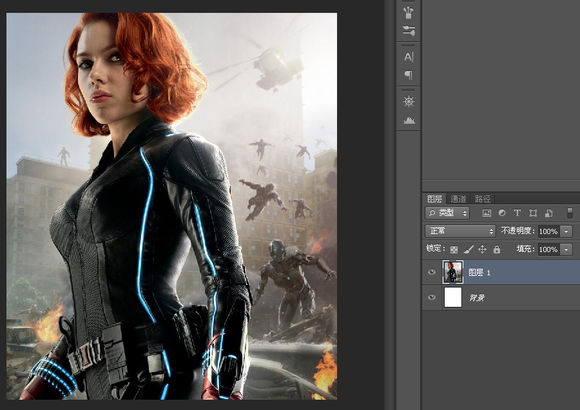
Task: Open 填充 slider arrow
Action: coord(566,249)
